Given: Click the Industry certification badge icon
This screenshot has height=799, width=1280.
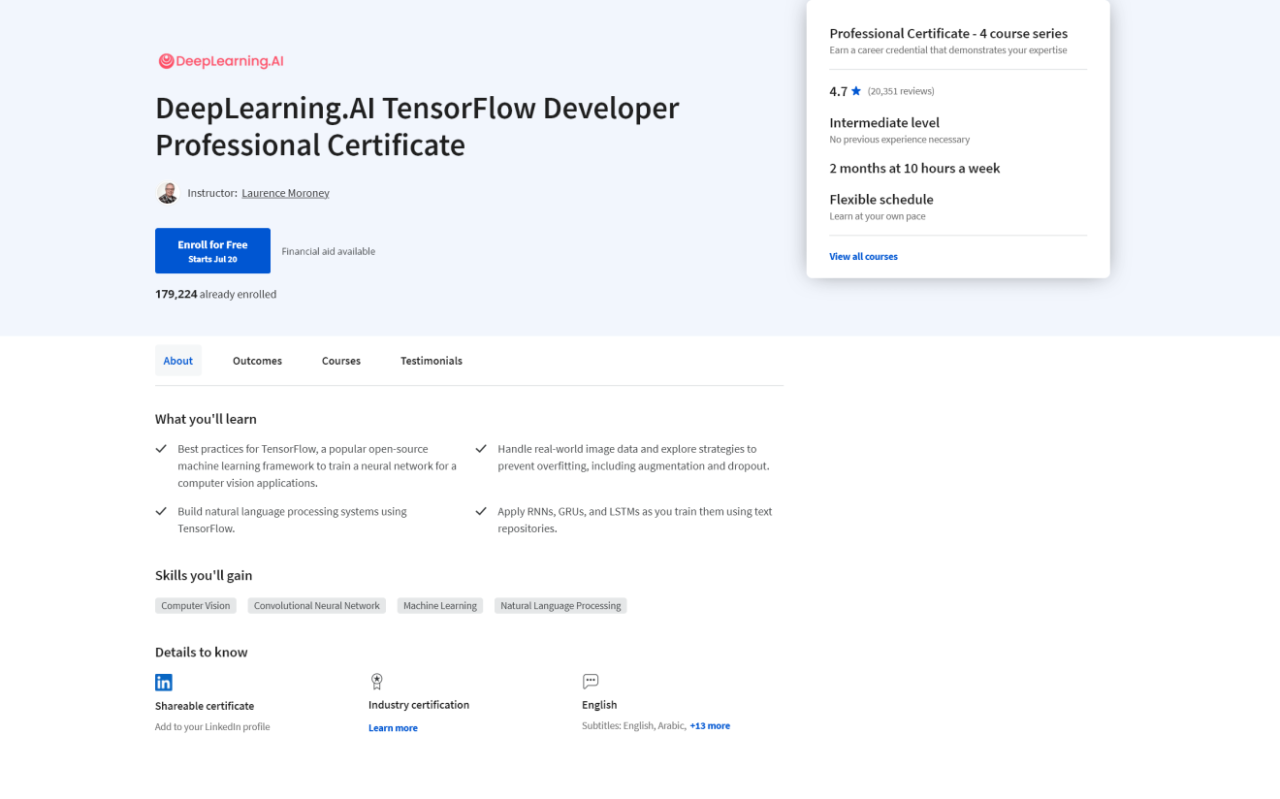Looking at the screenshot, I should point(377,681).
